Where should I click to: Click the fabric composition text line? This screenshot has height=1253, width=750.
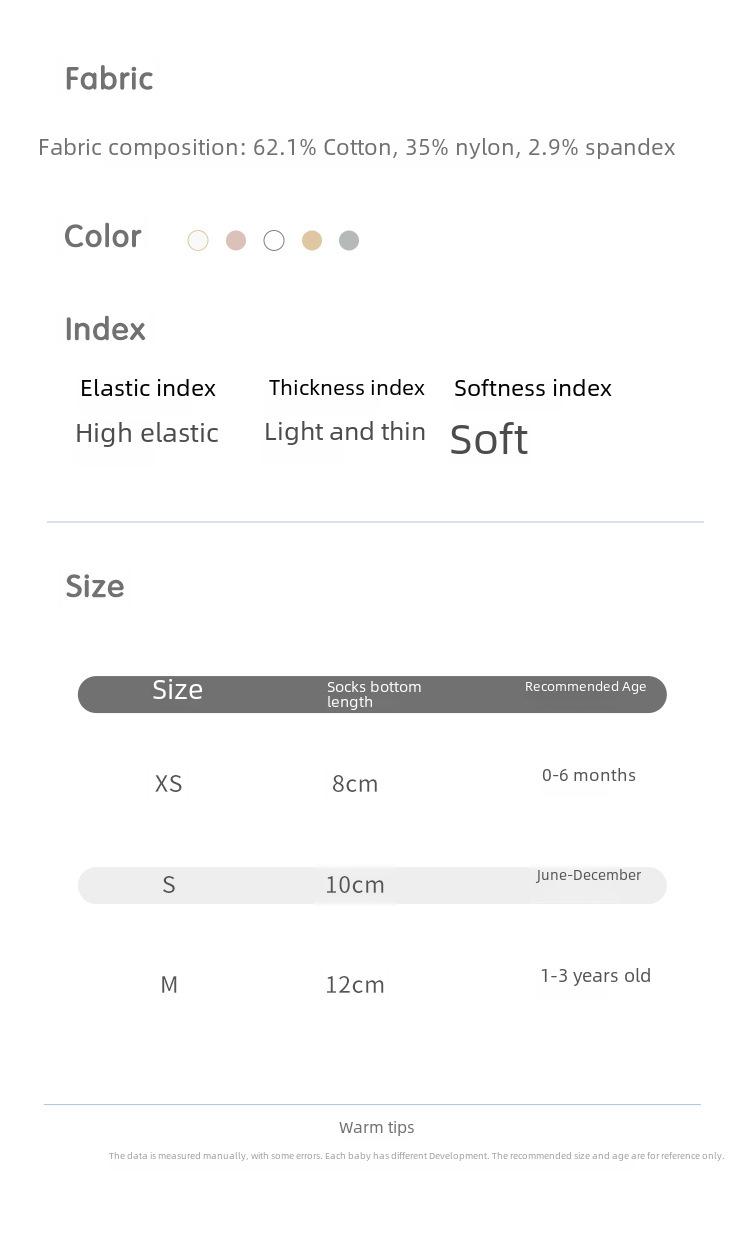(x=357, y=147)
